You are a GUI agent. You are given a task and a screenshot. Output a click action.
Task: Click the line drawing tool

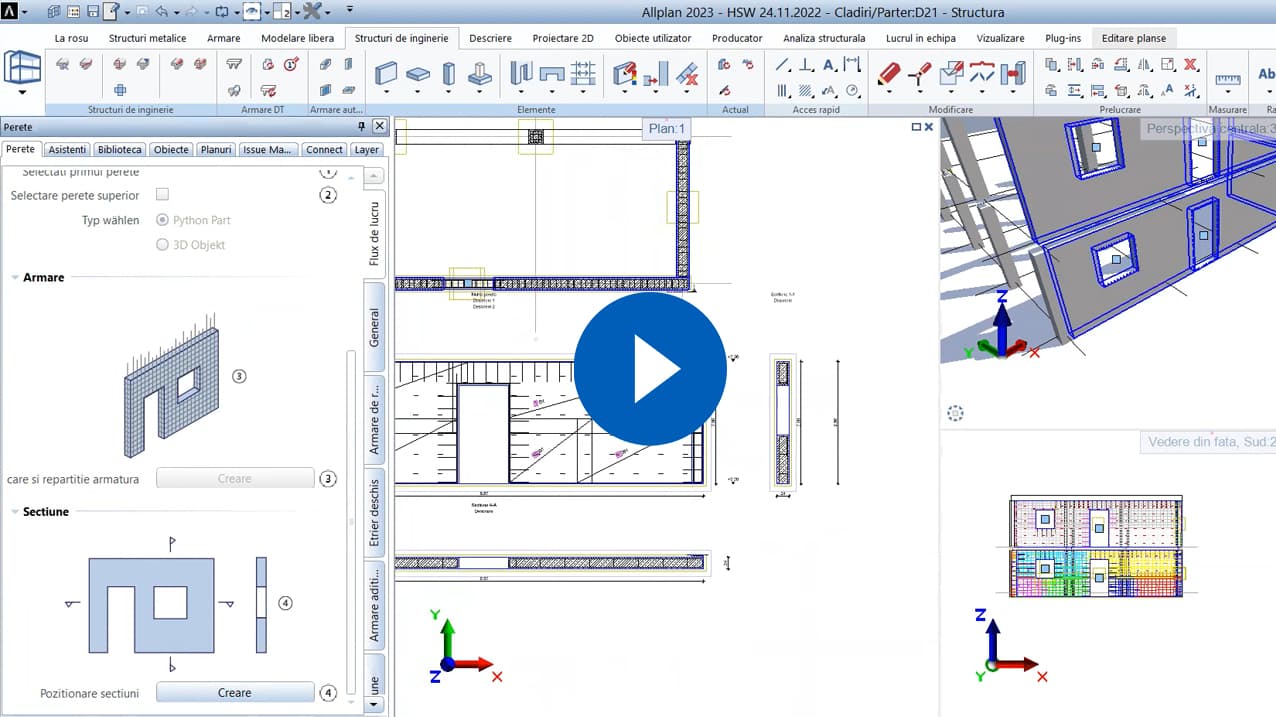coord(783,65)
